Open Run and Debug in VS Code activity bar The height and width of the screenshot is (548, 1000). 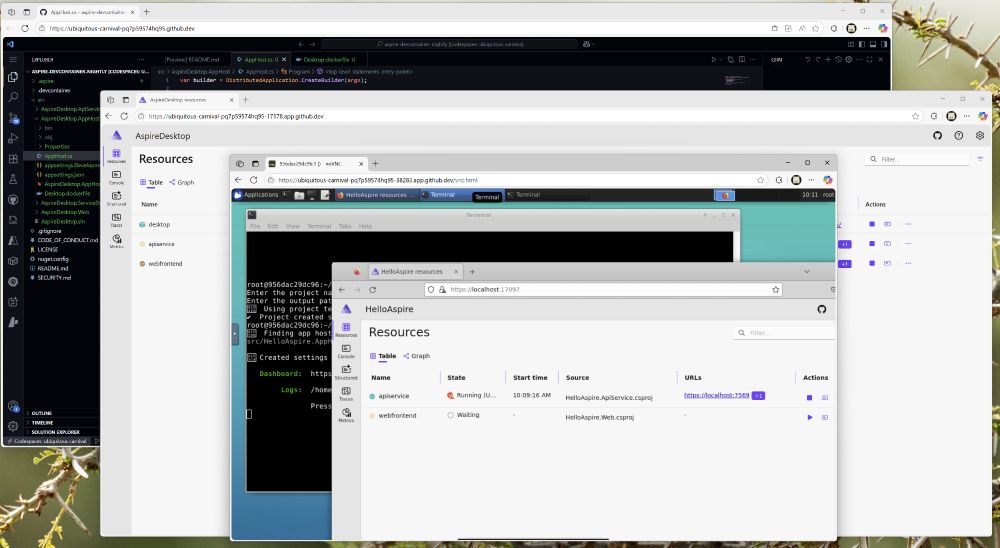coord(13,138)
